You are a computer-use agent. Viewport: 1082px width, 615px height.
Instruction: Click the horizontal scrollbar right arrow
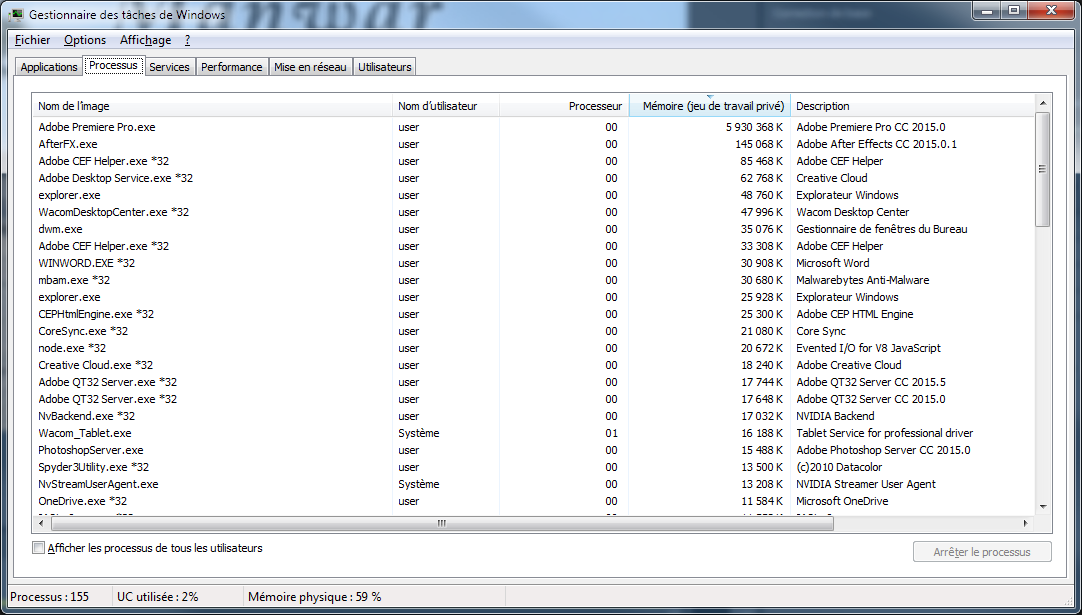1026,523
